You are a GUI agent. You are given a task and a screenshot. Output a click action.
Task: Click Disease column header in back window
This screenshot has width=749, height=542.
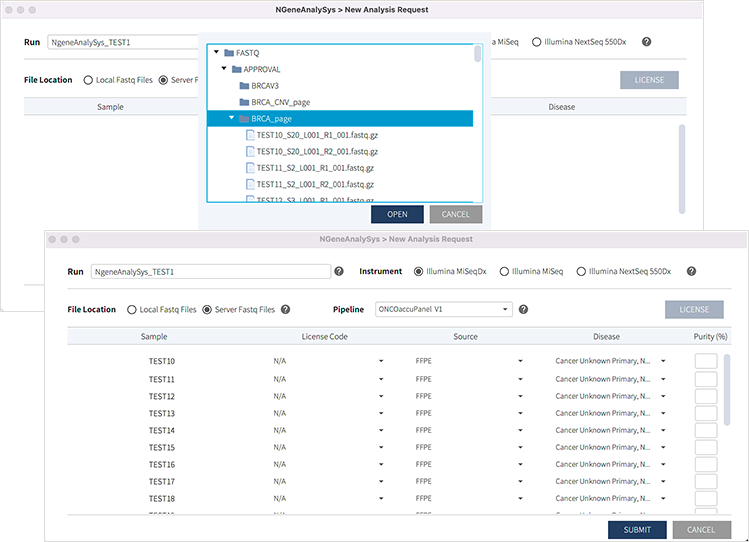(x=561, y=107)
